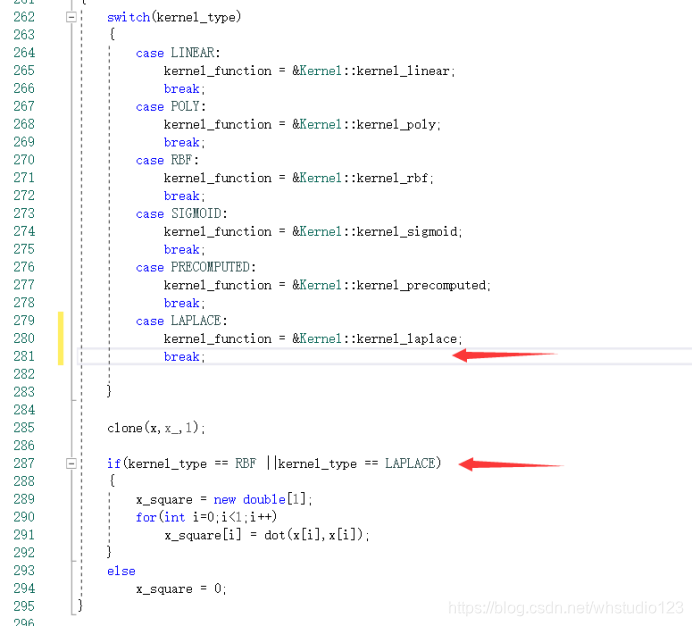Click 'clone(x, x_, 1);' on line 285

[x=156, y=428]
